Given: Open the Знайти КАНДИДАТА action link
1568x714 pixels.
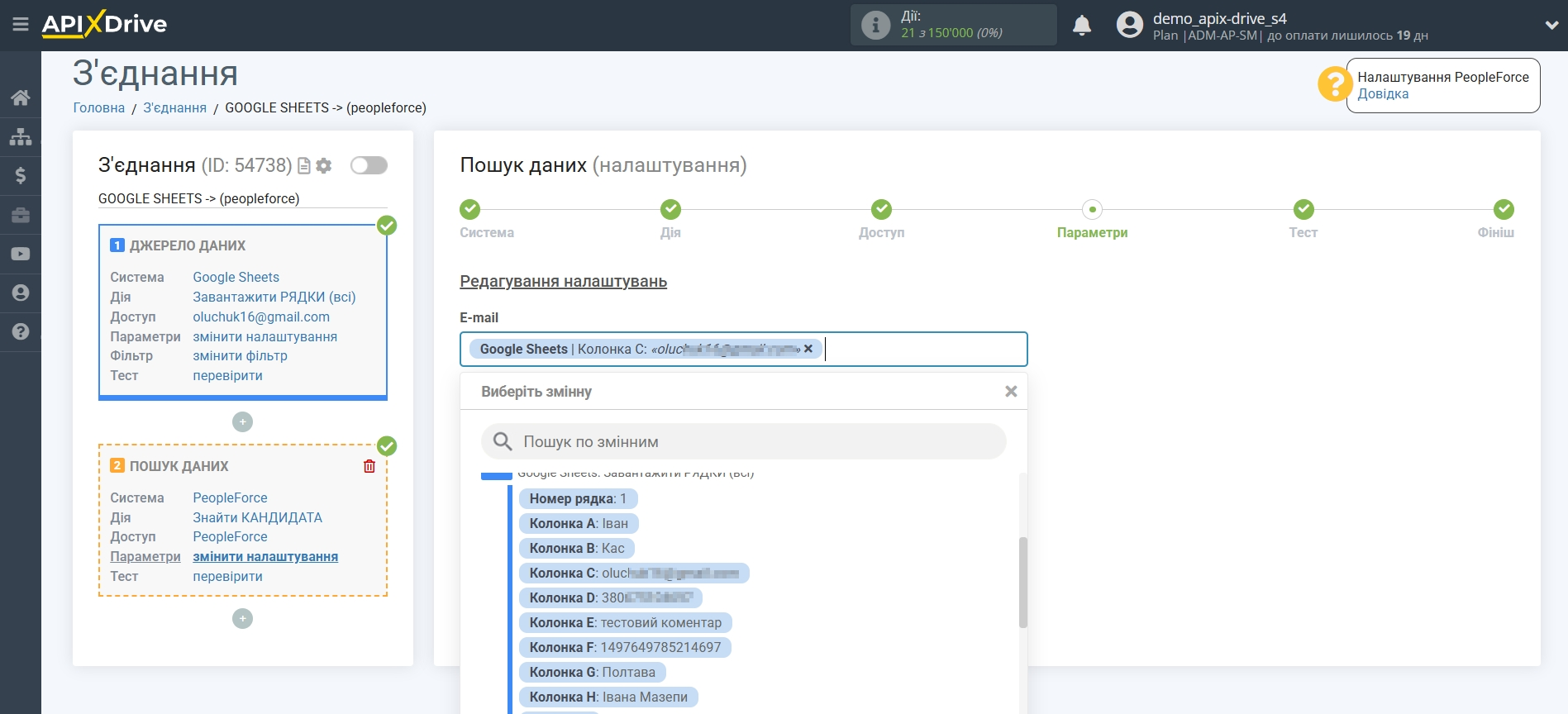Looking at the screenshot, I should [x=258, y=518].
